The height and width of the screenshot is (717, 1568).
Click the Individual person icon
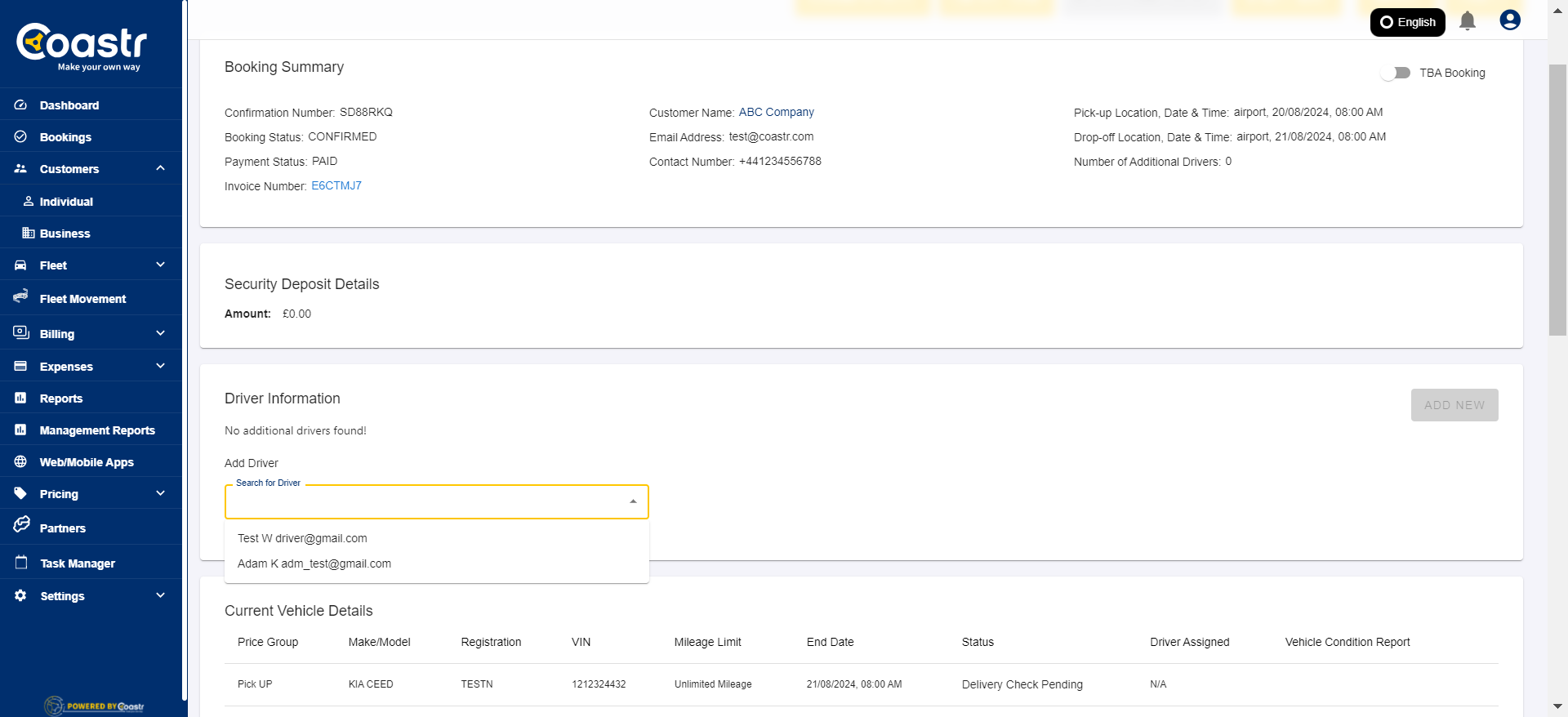29,201
